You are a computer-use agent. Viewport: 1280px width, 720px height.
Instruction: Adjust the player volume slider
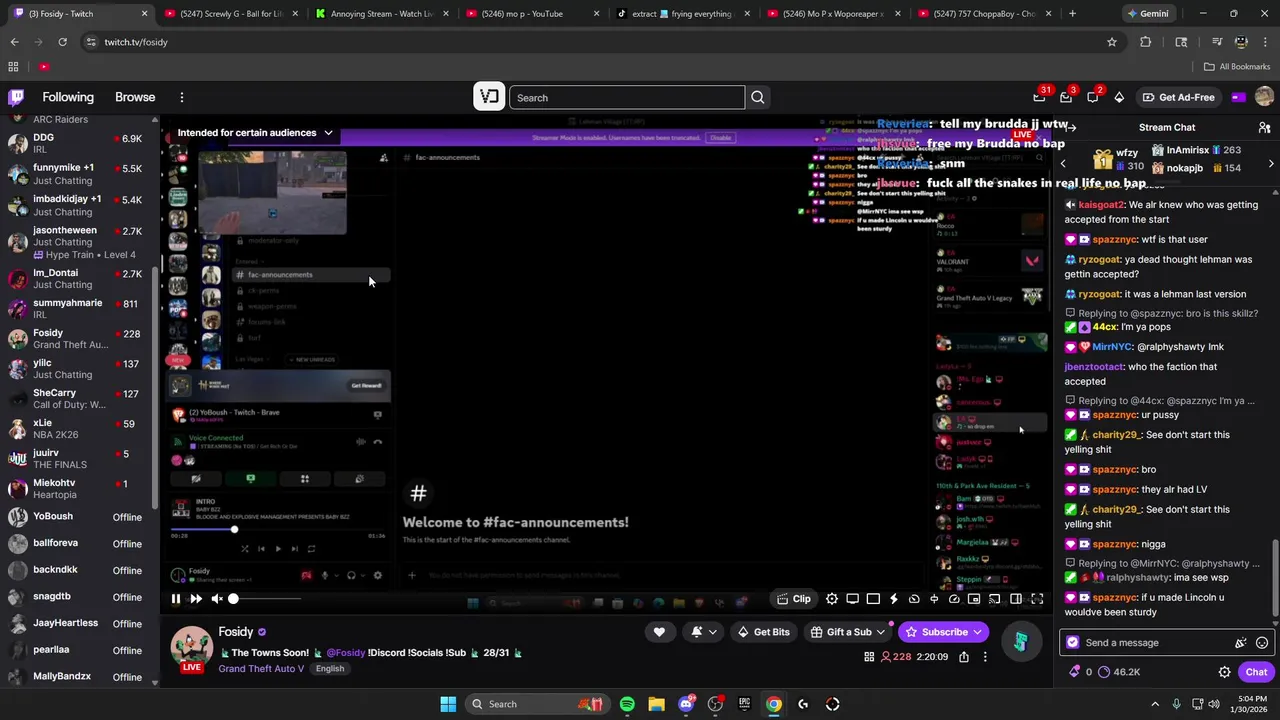(265, 599)
